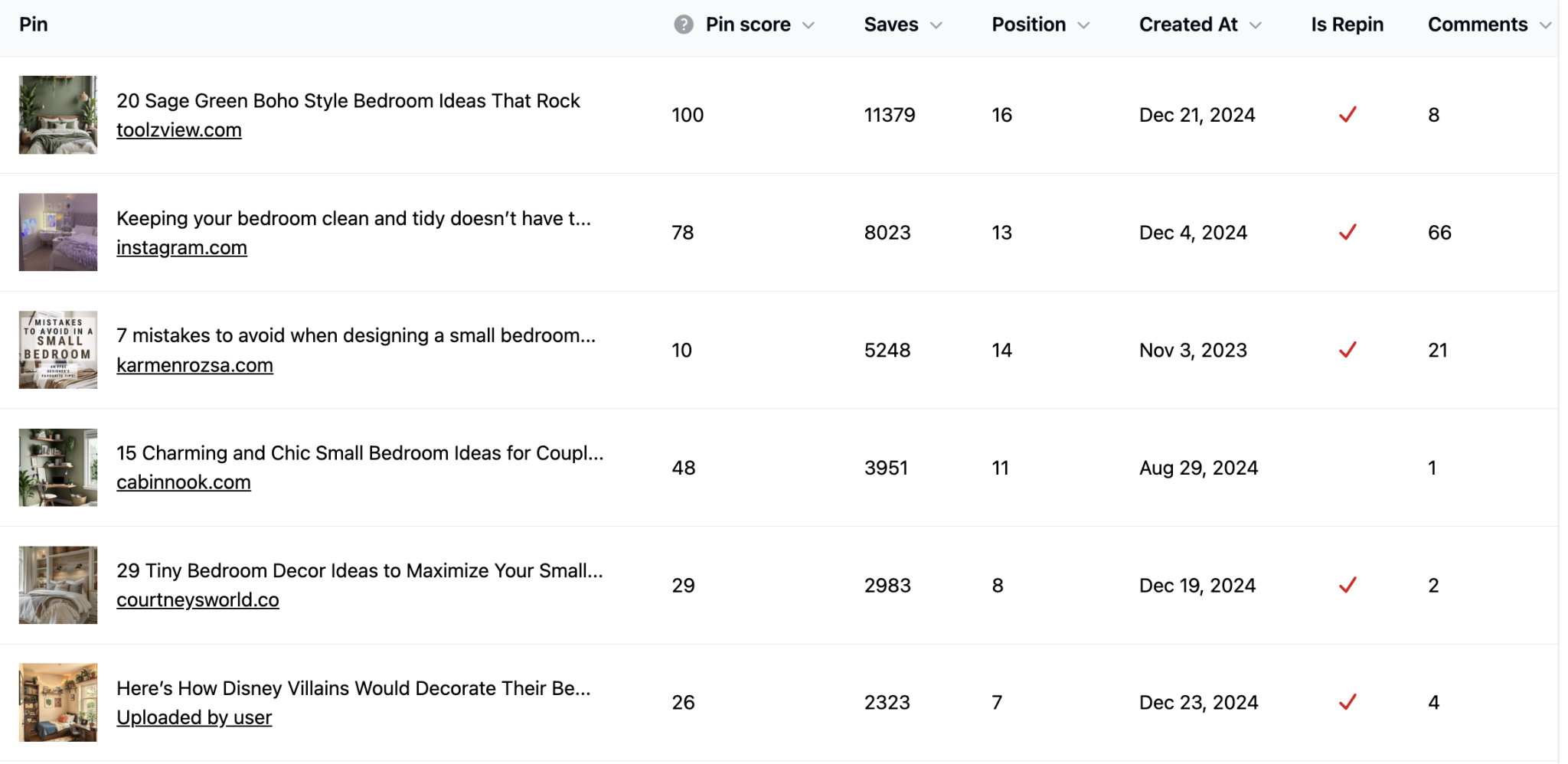The height and width of the screenshot is (764, 1568).
Task: Open the Comments sort dropdown
Action: (1546, 24)
